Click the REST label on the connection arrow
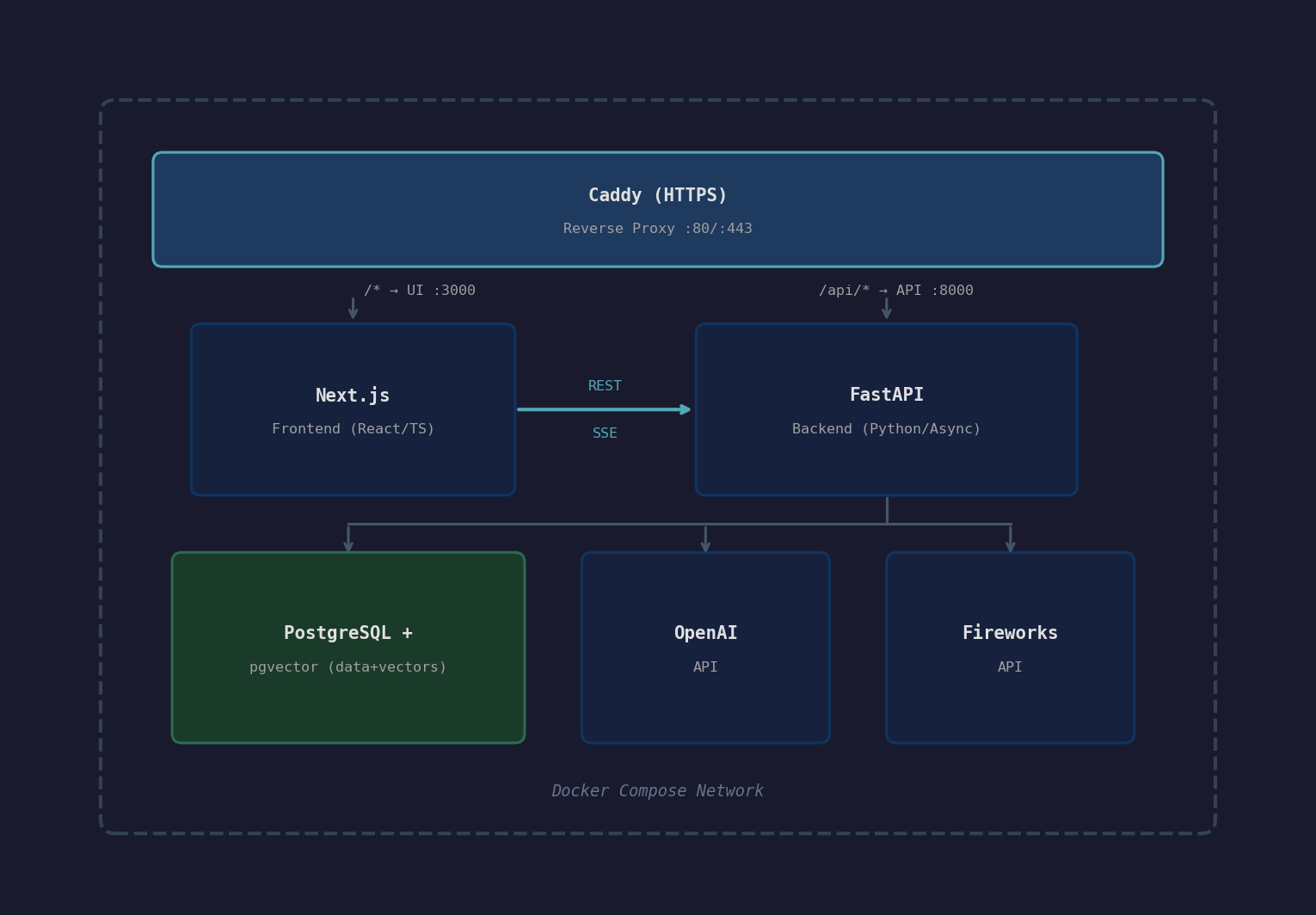 [x=605, y=385]
